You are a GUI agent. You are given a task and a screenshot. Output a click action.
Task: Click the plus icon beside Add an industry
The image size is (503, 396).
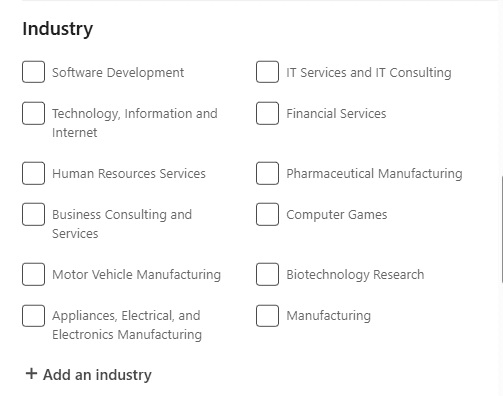(x=31, y=374)
